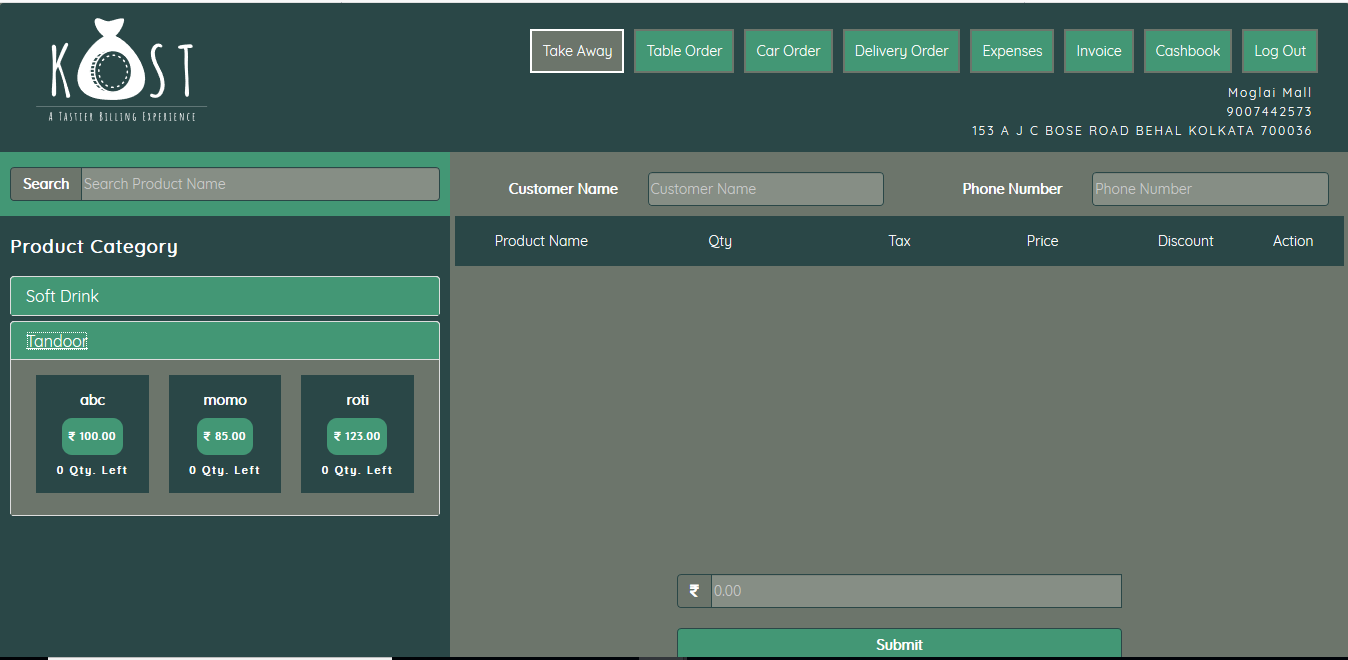This screenshot has height=660, width=1348.
Task: Switch to Table Order
Action: [x=684, y=51]
